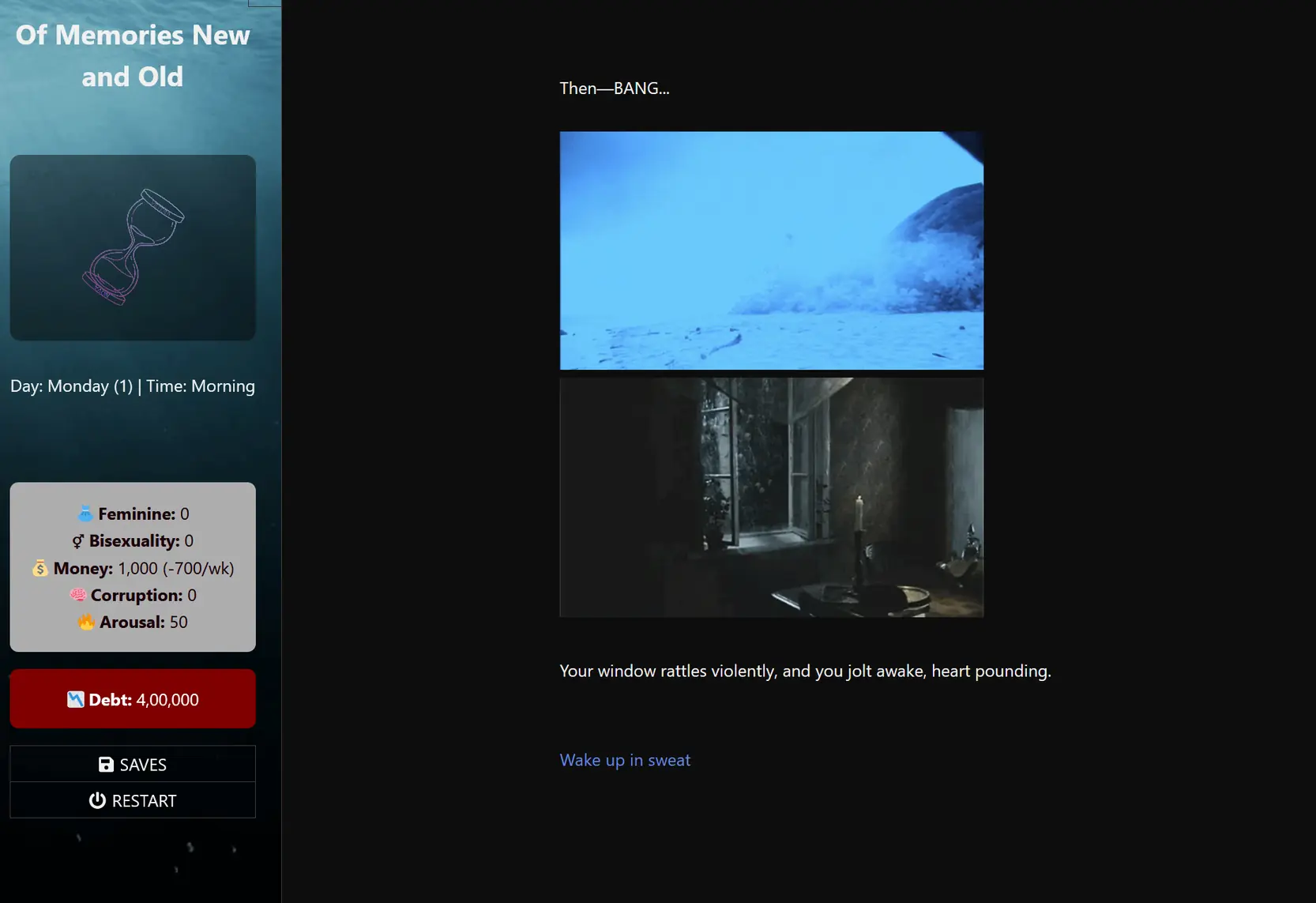The image size is (1316, 903).
Task: Open the SAVES menu
Action: 133,765
